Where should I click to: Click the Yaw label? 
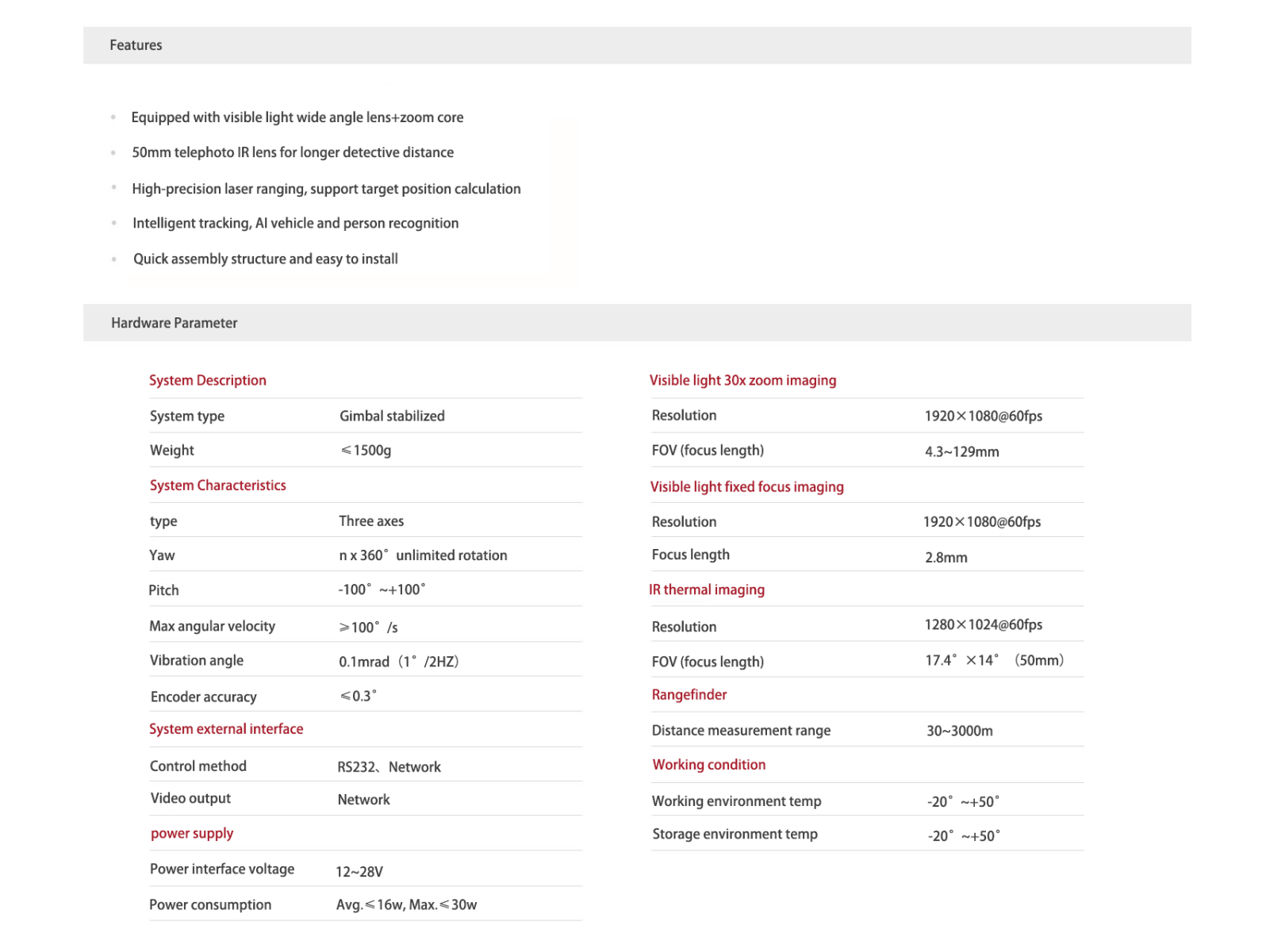pos(162,555)
